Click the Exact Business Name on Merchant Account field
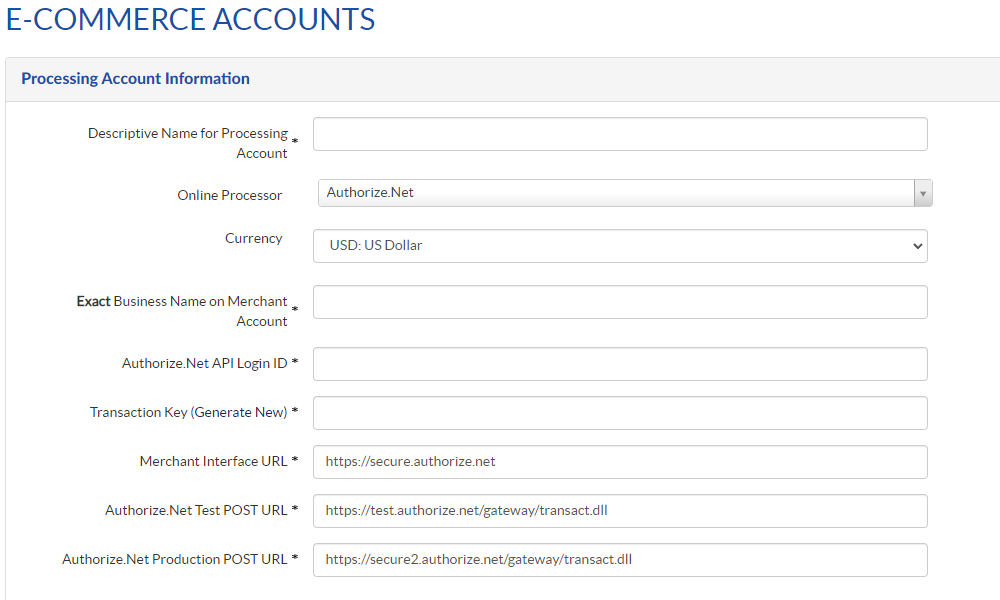 coord(620,302)
